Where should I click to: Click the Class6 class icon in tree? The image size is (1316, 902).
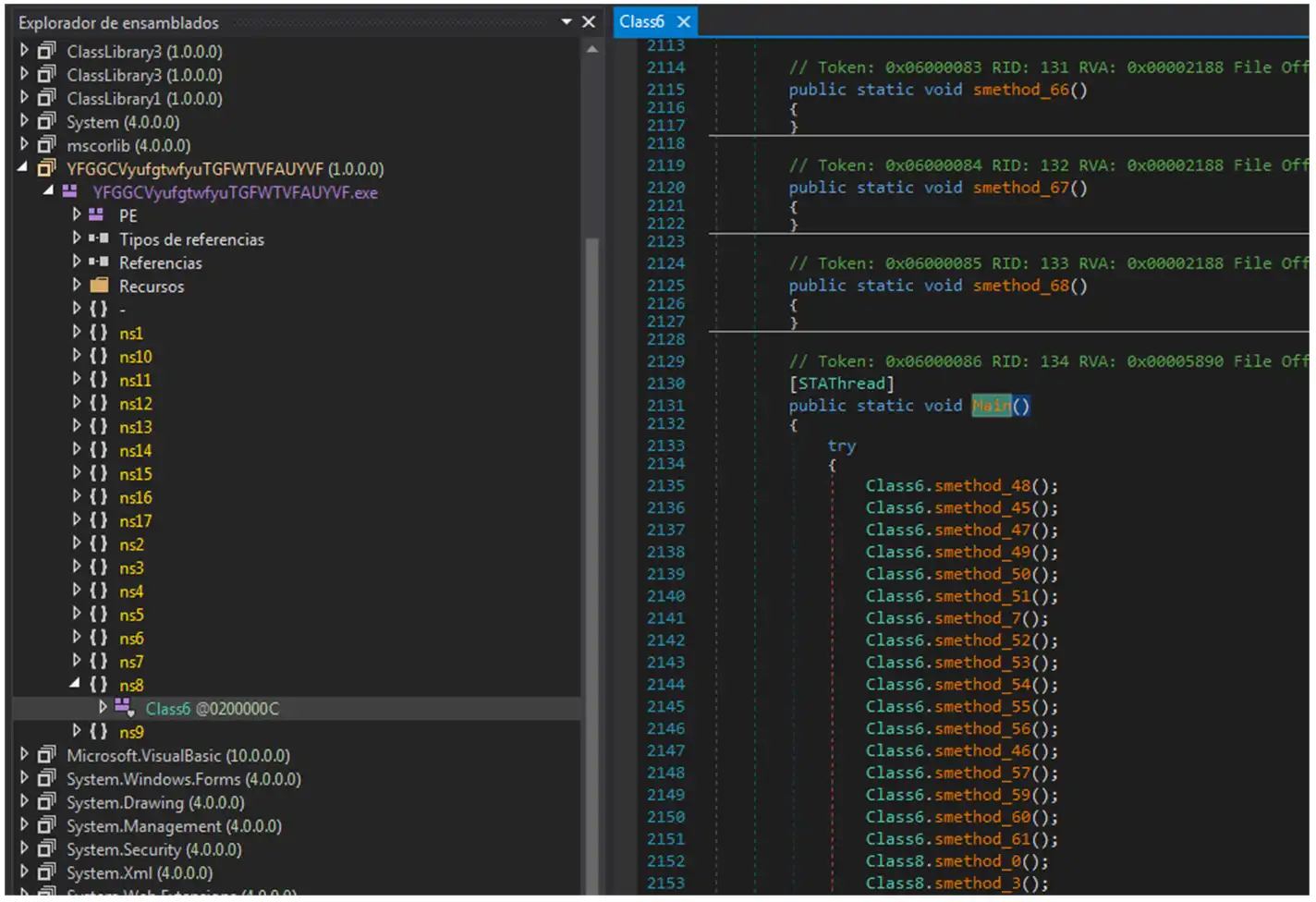125,708
